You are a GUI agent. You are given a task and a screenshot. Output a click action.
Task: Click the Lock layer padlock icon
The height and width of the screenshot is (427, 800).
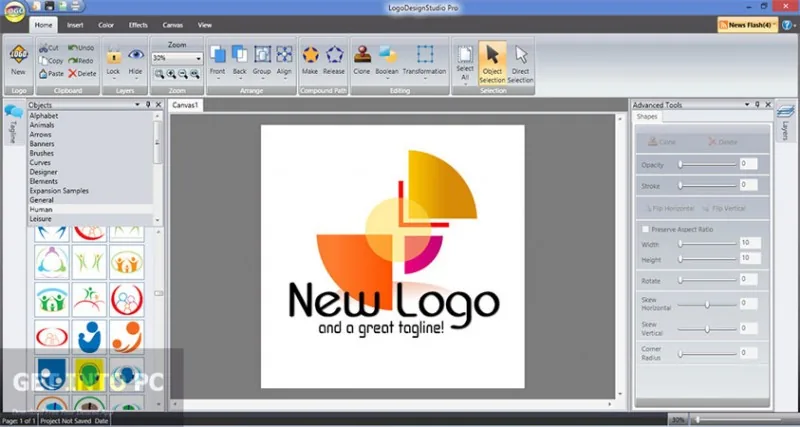point(114,55)
